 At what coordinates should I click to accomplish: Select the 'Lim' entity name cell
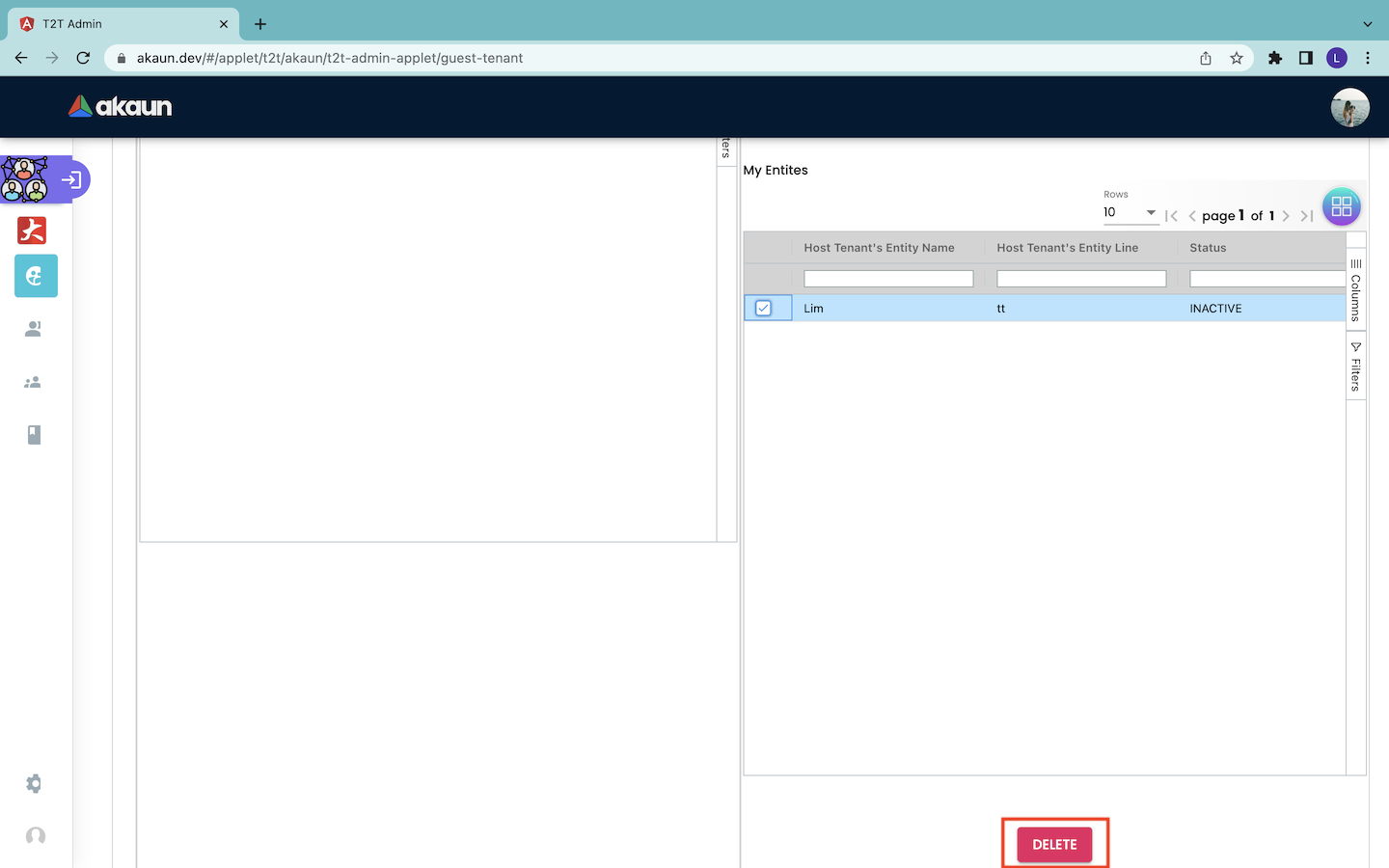(x=888, y=309)
